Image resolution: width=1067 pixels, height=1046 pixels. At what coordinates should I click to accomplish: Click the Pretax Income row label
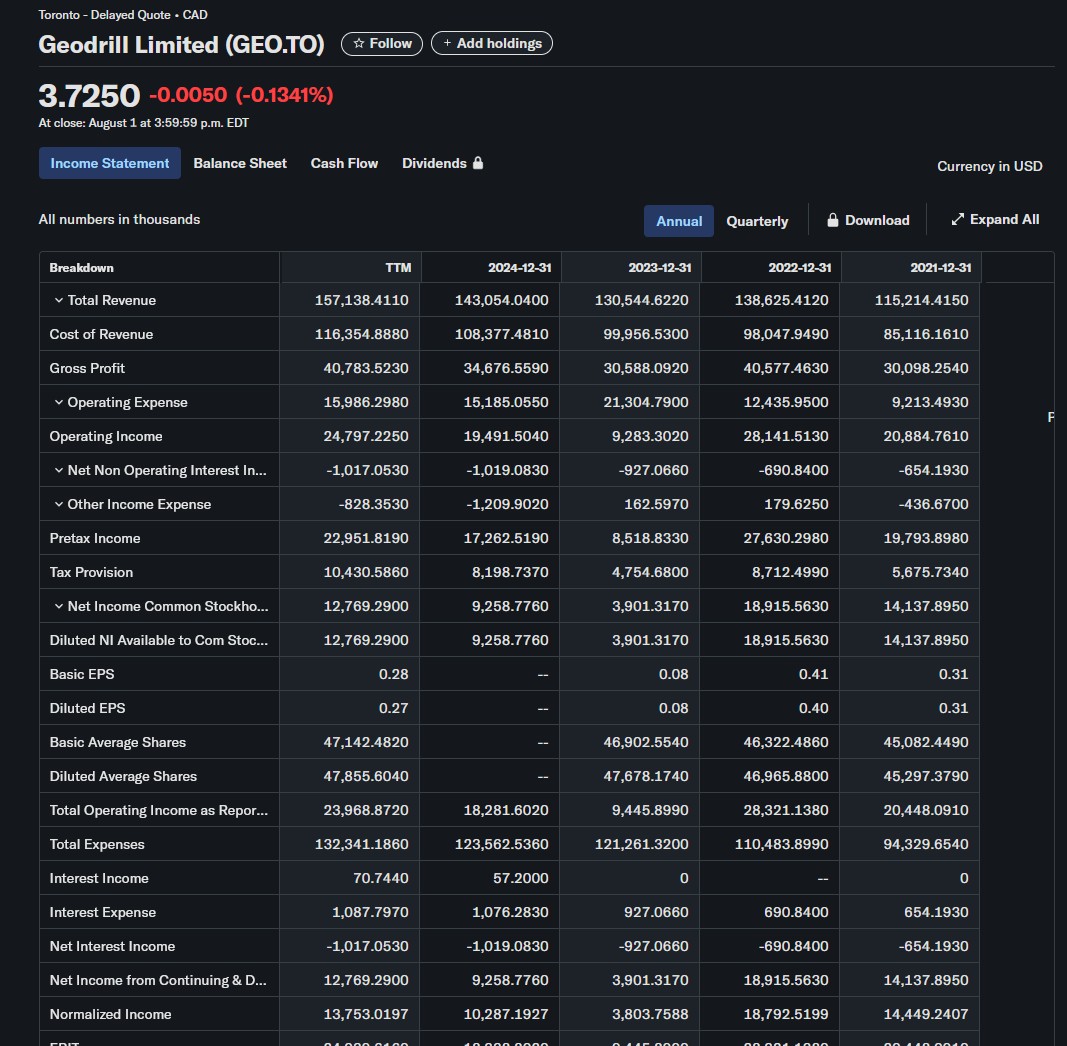click(x=95, y=538)
